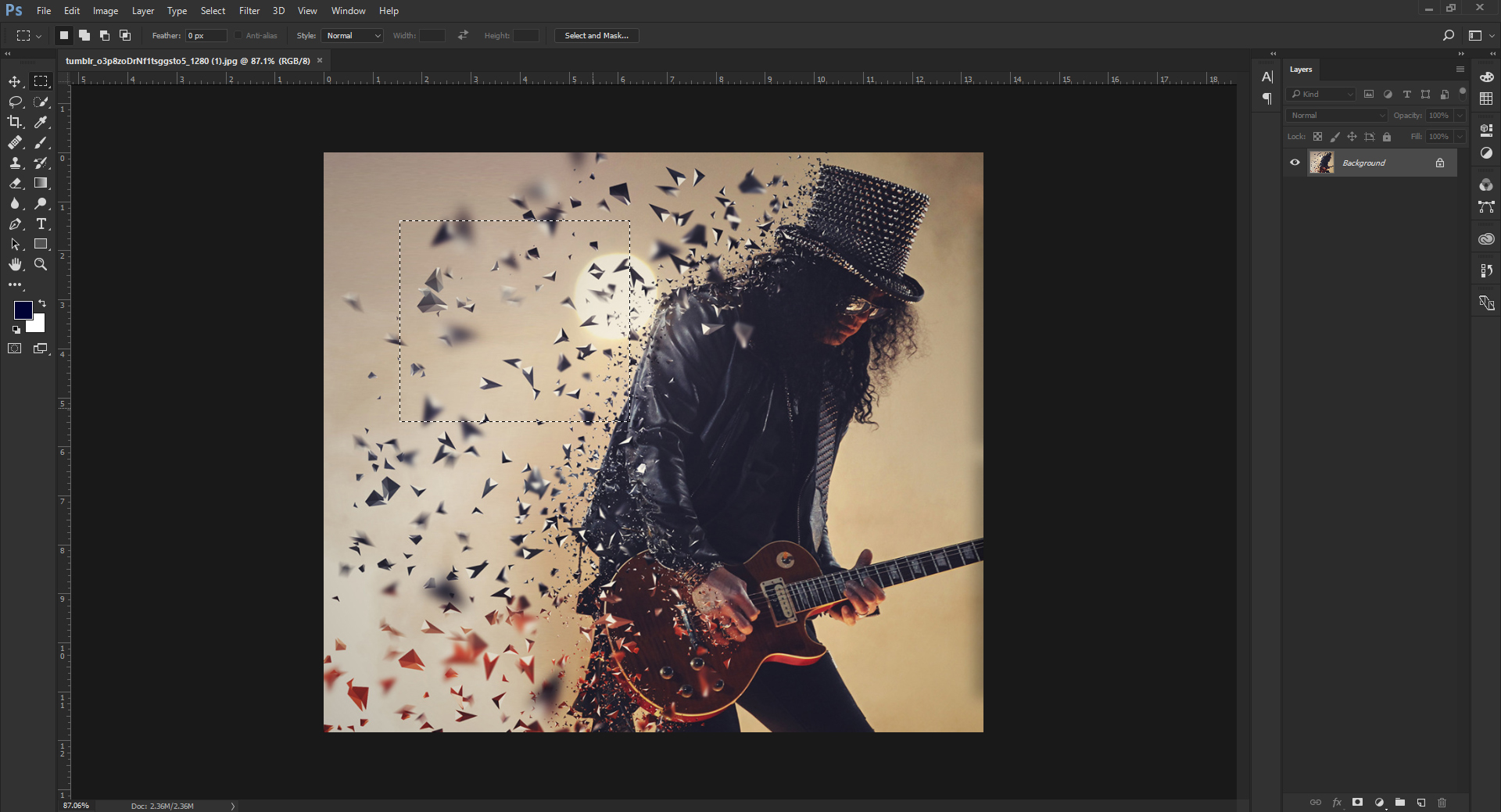This screenshot has width=1501, height=812.
Task: Open the layer Kind filter dropdown
Action: (x=1321, y=94)
